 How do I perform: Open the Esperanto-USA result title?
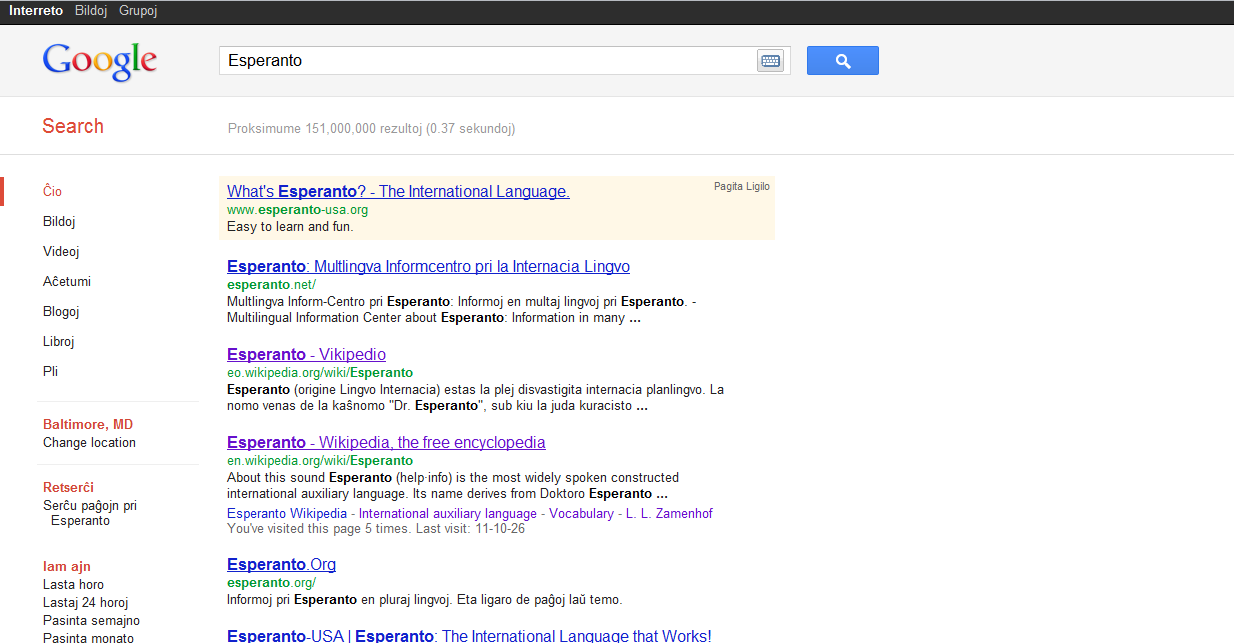coord(469,635)
